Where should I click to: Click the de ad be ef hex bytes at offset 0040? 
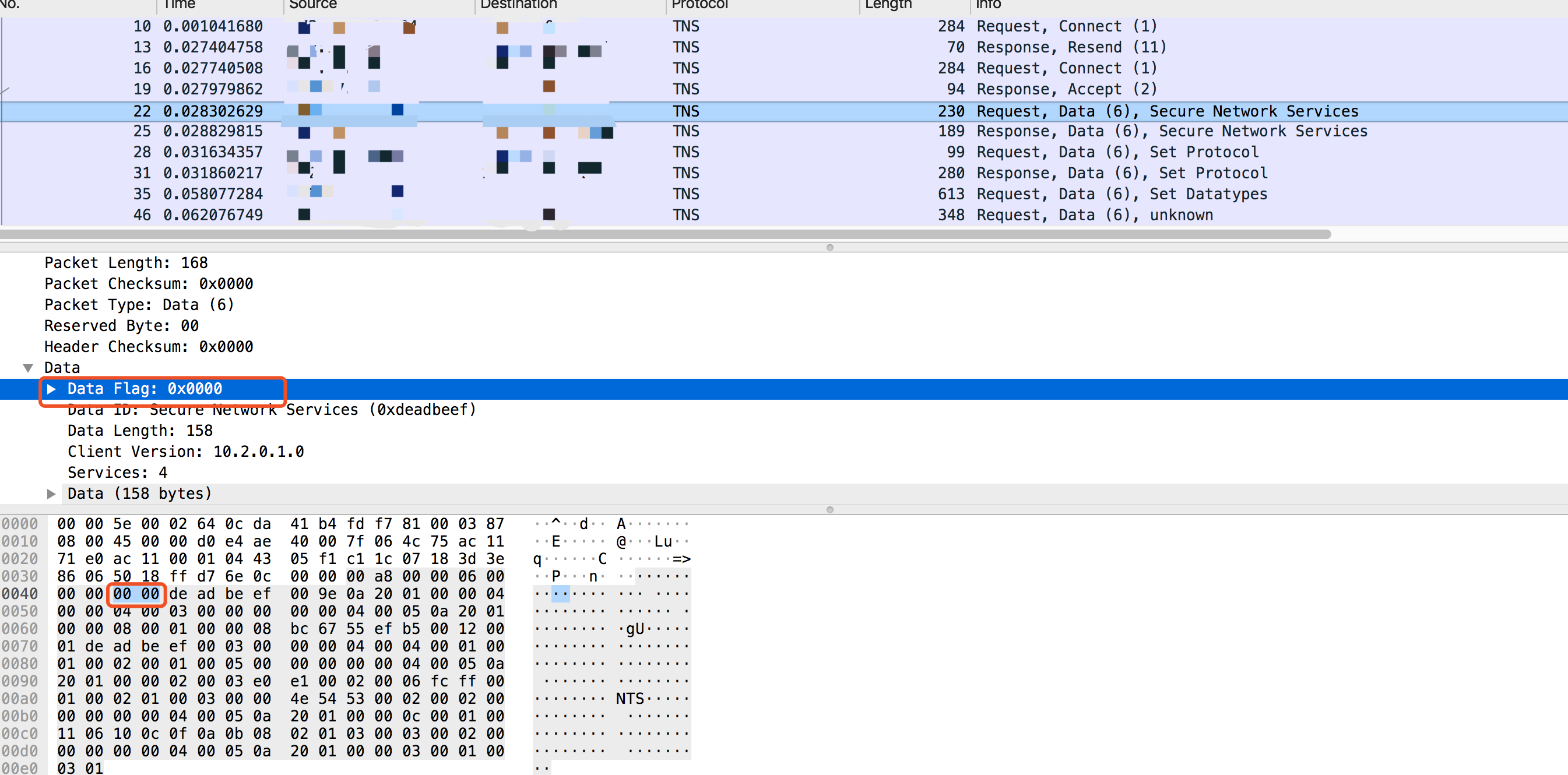tap(220, 594)
